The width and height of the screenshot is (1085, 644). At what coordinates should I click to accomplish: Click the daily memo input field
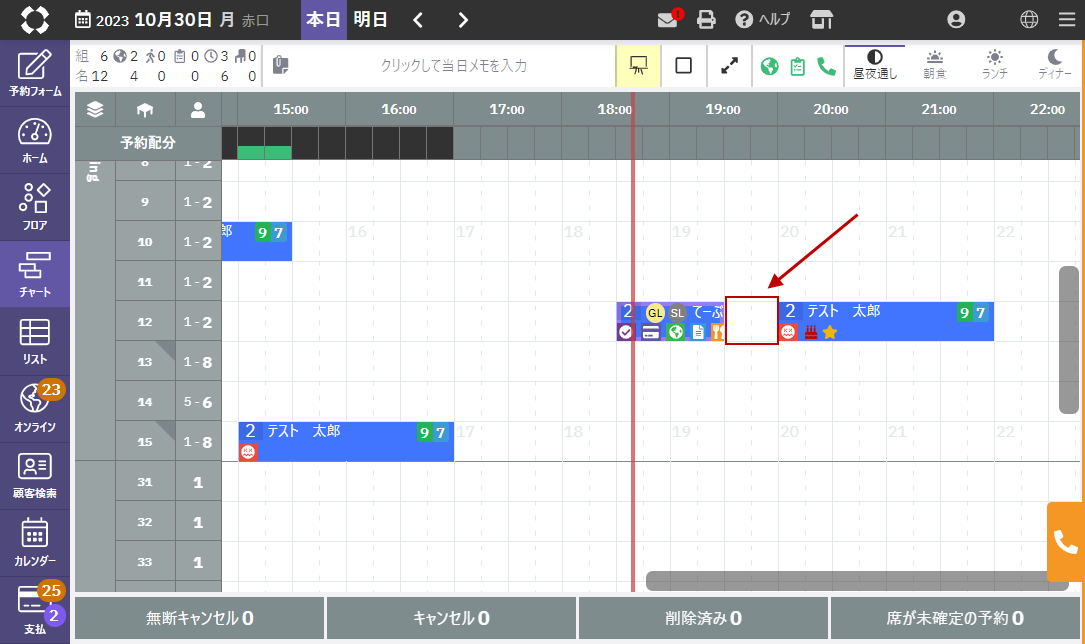[453, 66]
